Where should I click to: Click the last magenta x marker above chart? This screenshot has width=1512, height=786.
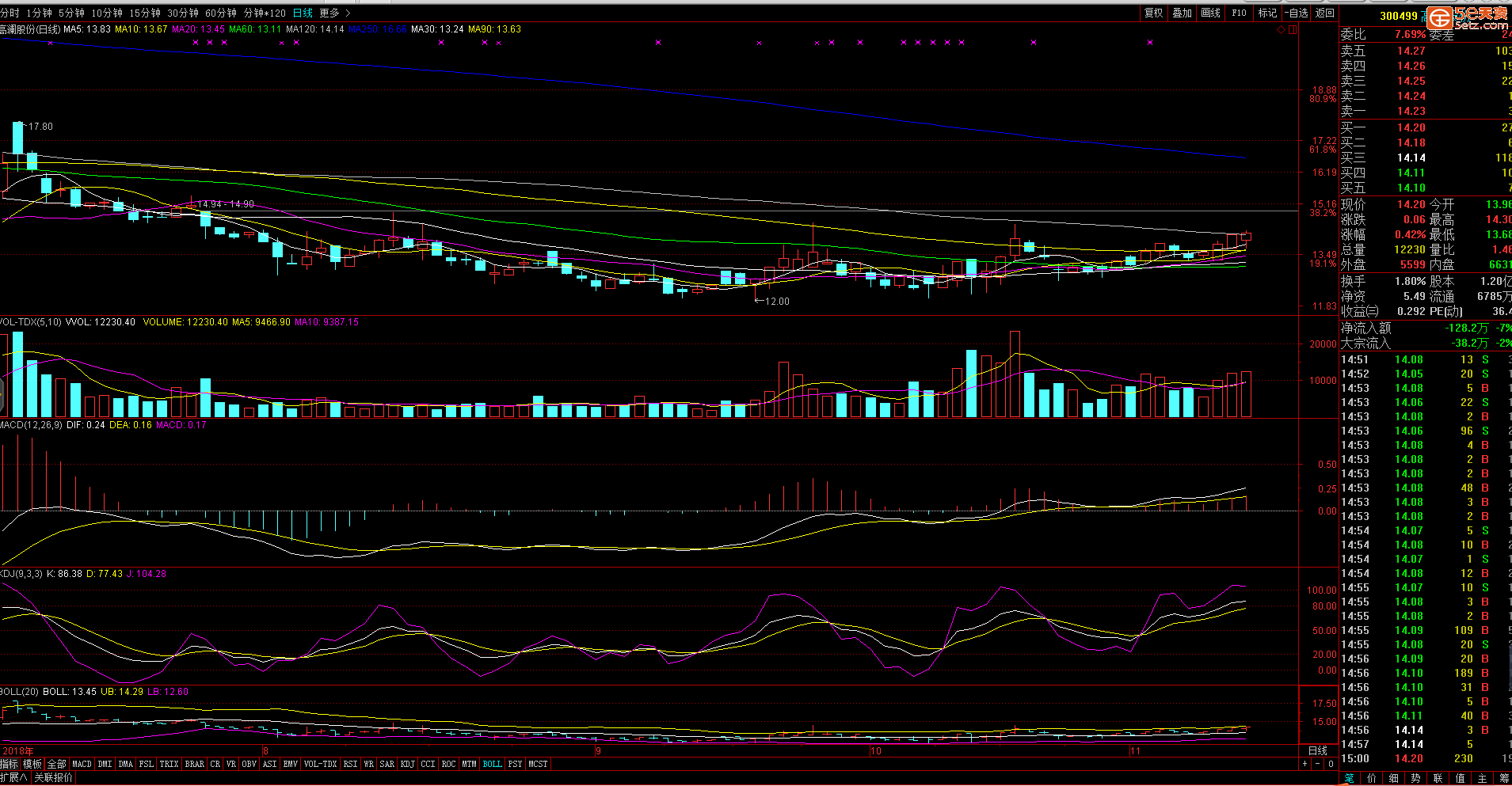coord(1150,43)
